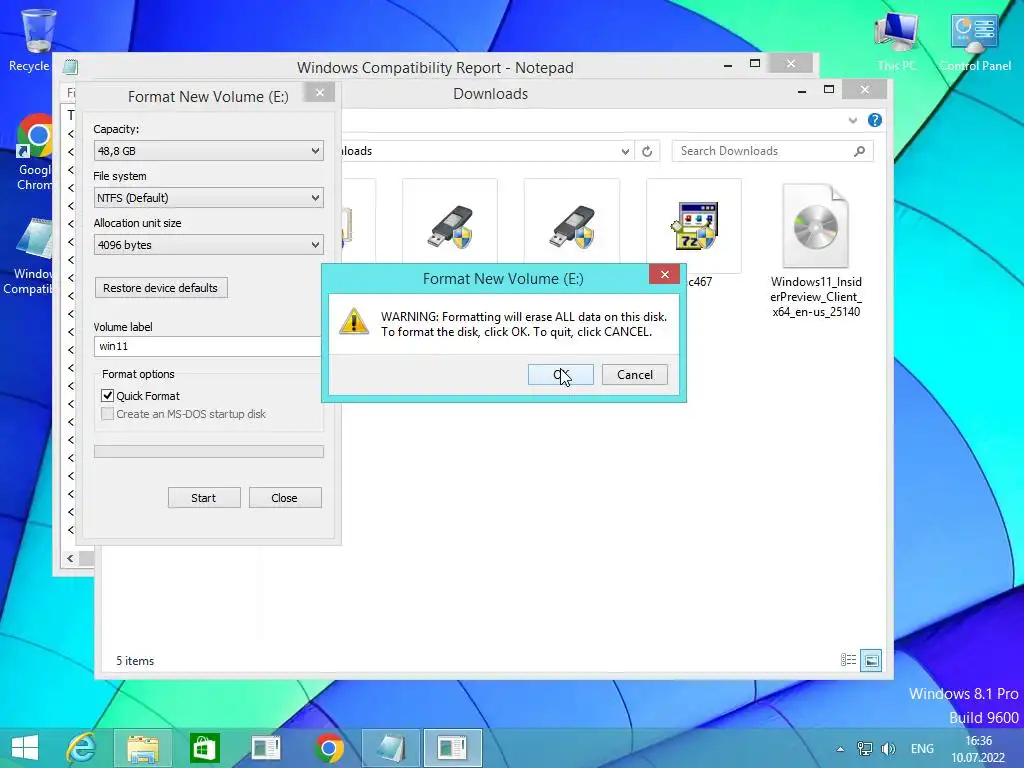1024x768 pixels.
Task: Open File Explorer on taskbar
Action: [143, 748]
